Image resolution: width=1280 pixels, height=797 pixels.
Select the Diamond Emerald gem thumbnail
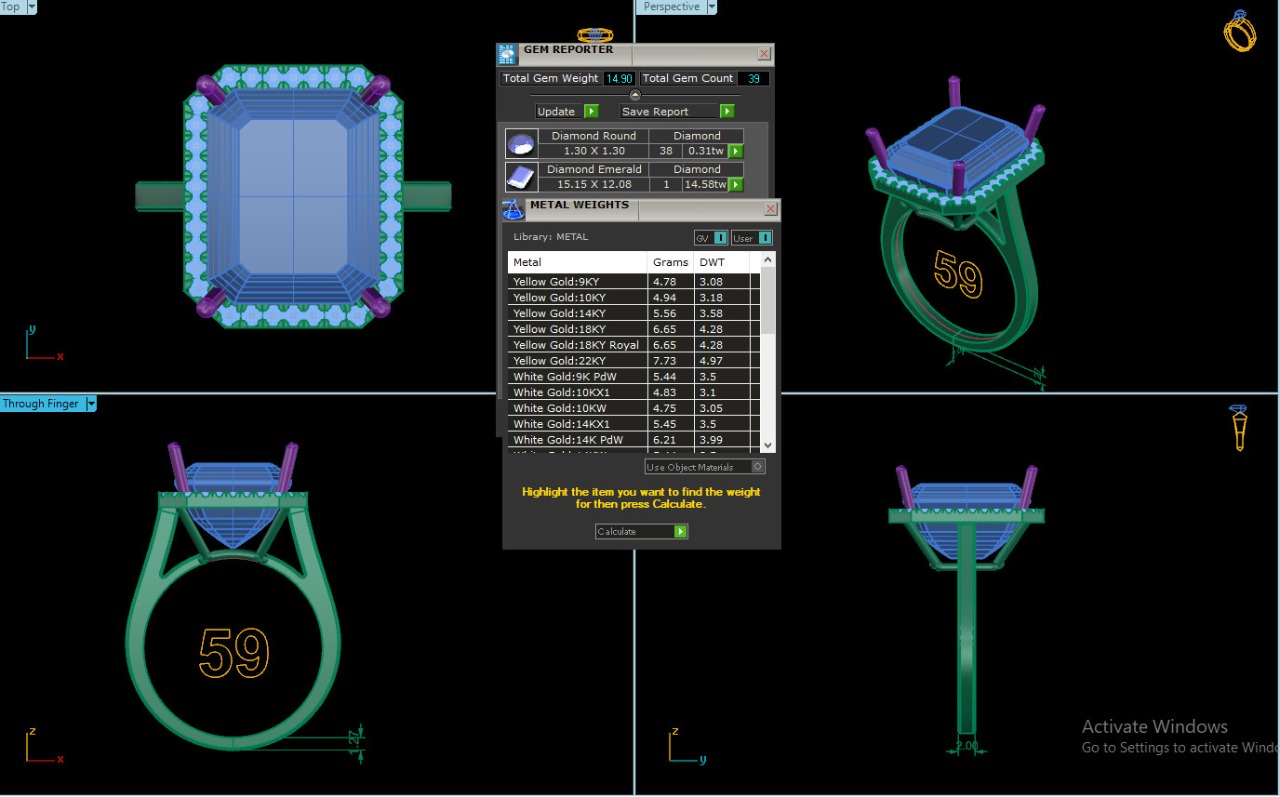[520, 177]
